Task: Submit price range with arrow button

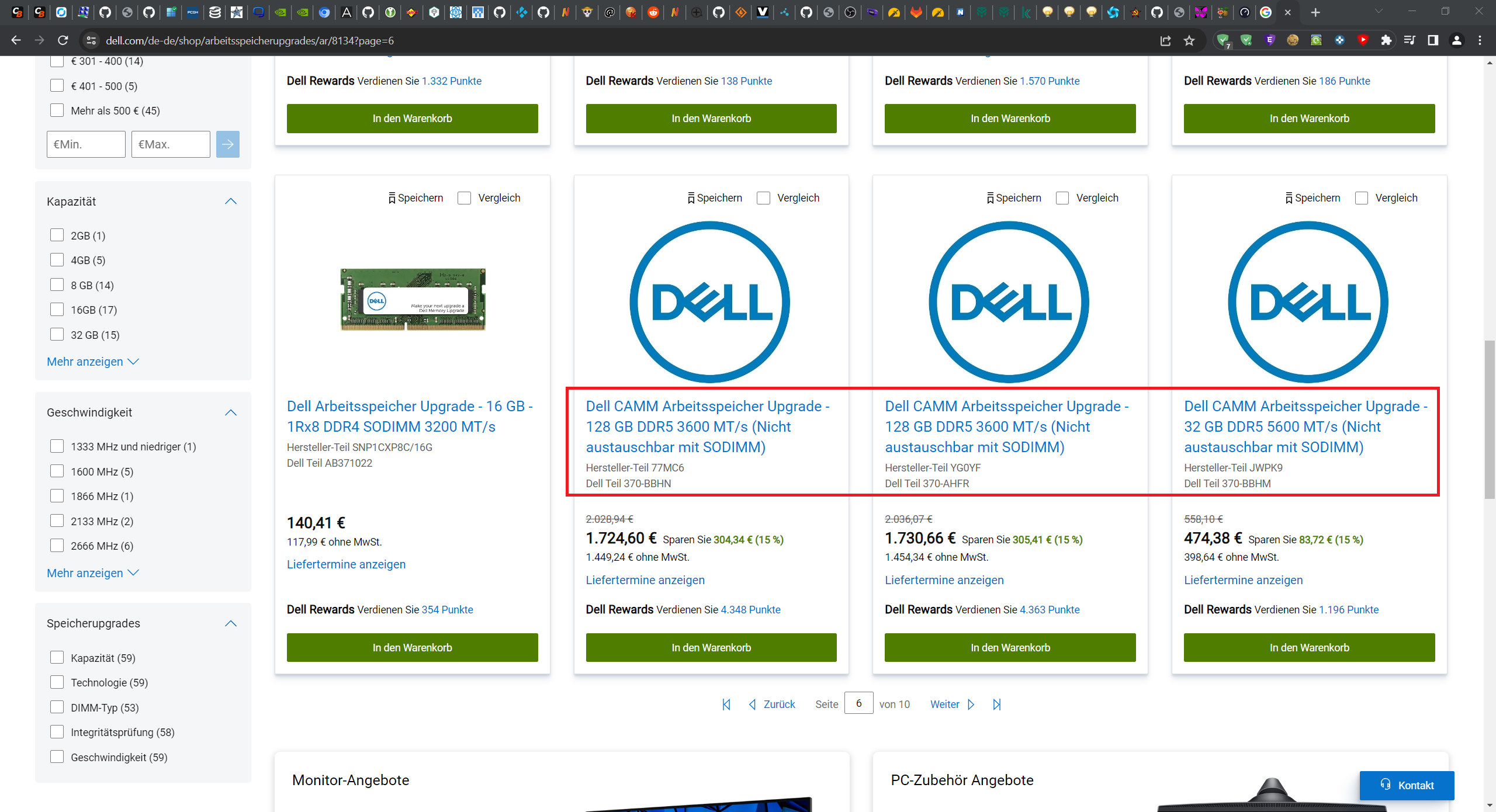Action: 227,144
